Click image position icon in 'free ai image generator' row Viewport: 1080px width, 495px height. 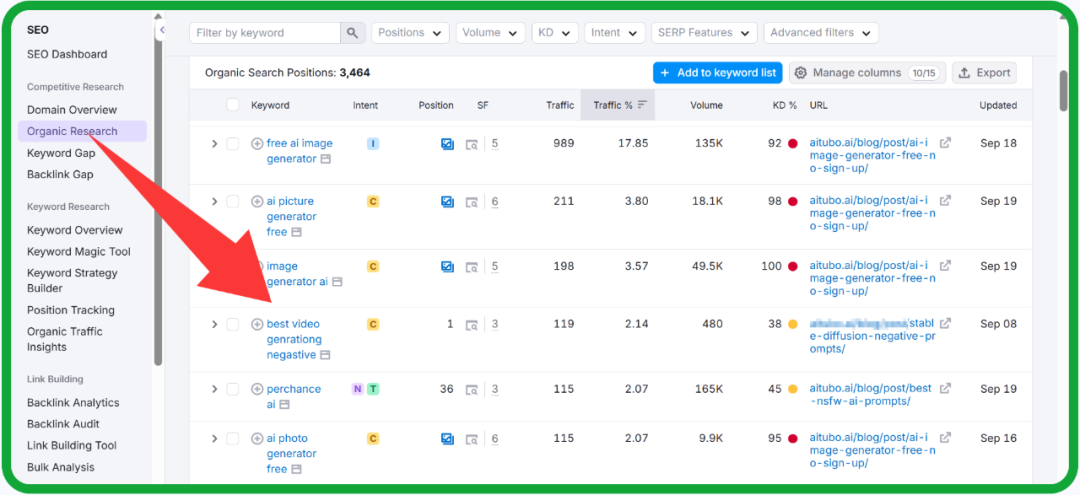(447, 144)
